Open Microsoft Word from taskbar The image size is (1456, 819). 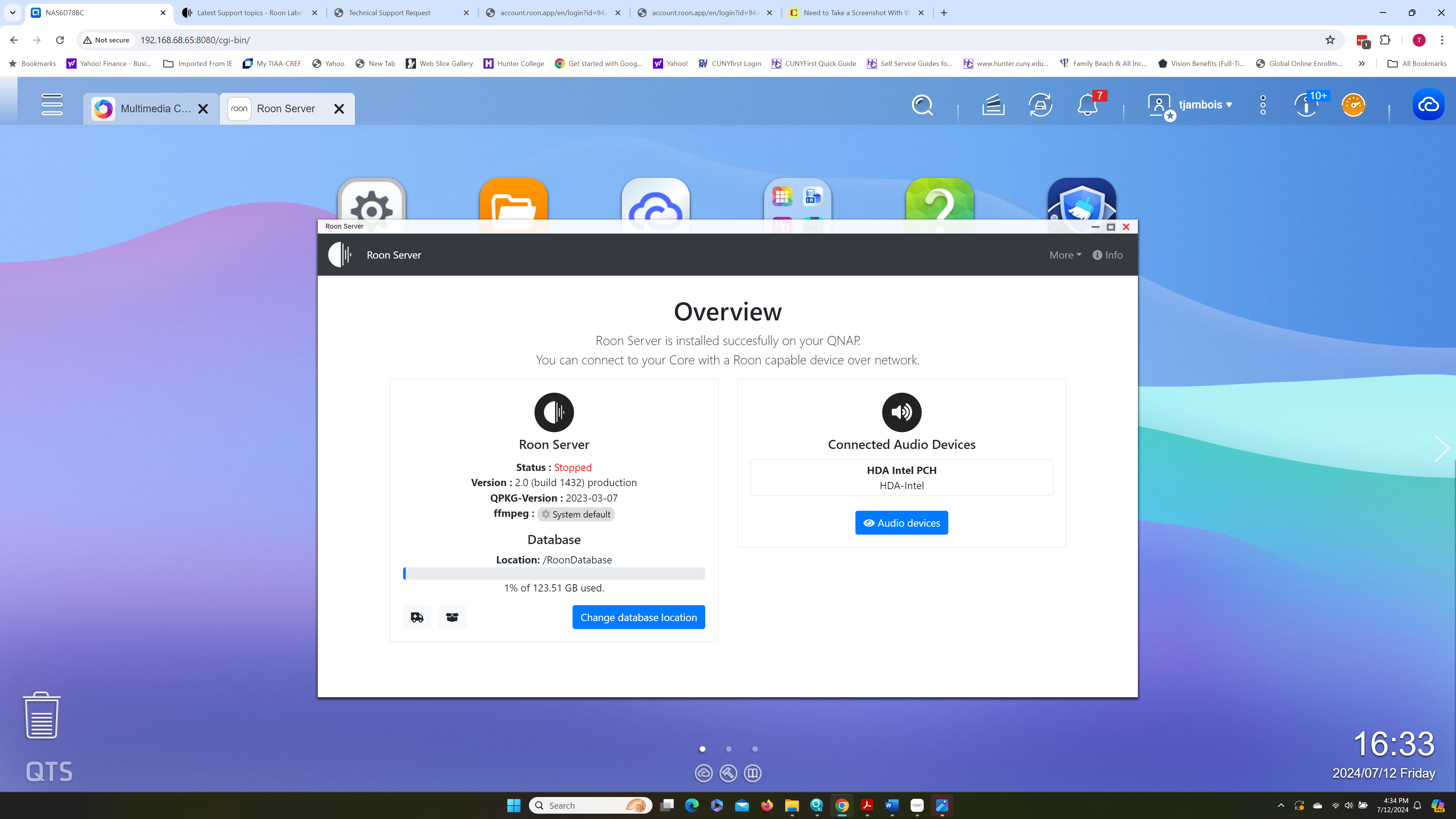pyautogui.click(x=892, y=805)
